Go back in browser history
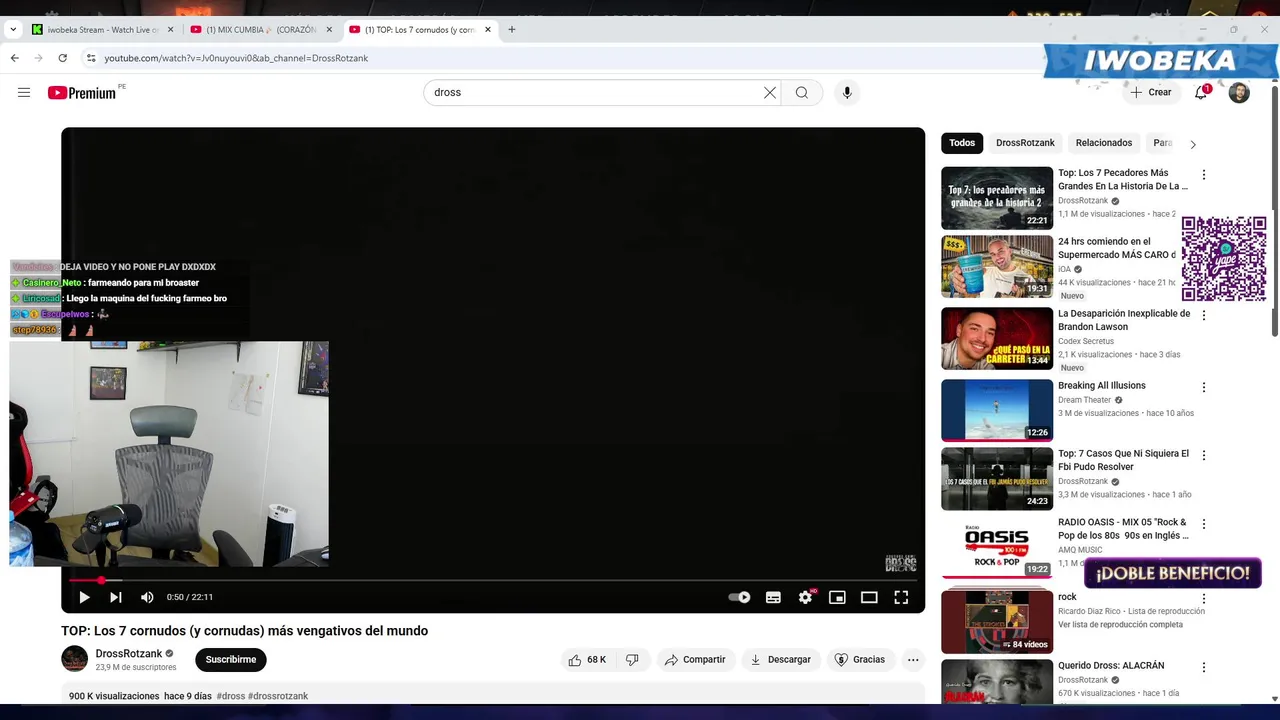Image resolution: width=1280 pixels, height=720 pixels. pos(15,58)
